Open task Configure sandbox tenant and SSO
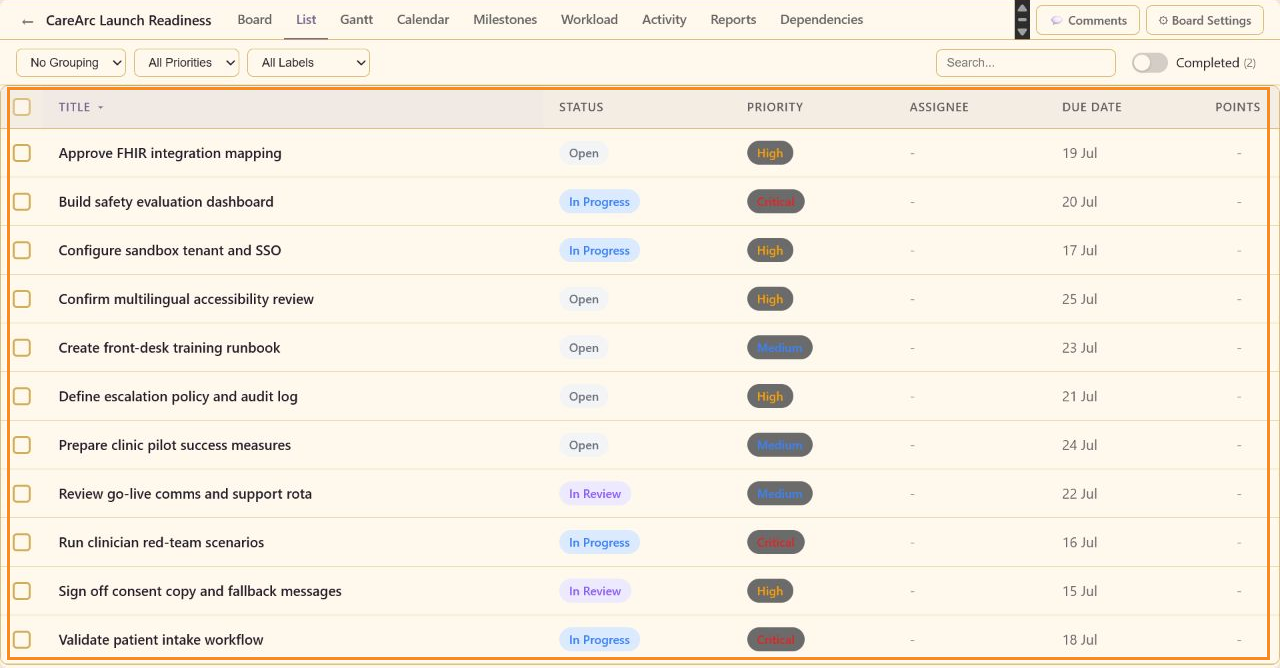Screen dimensions: 1280x668 [170, 250]
